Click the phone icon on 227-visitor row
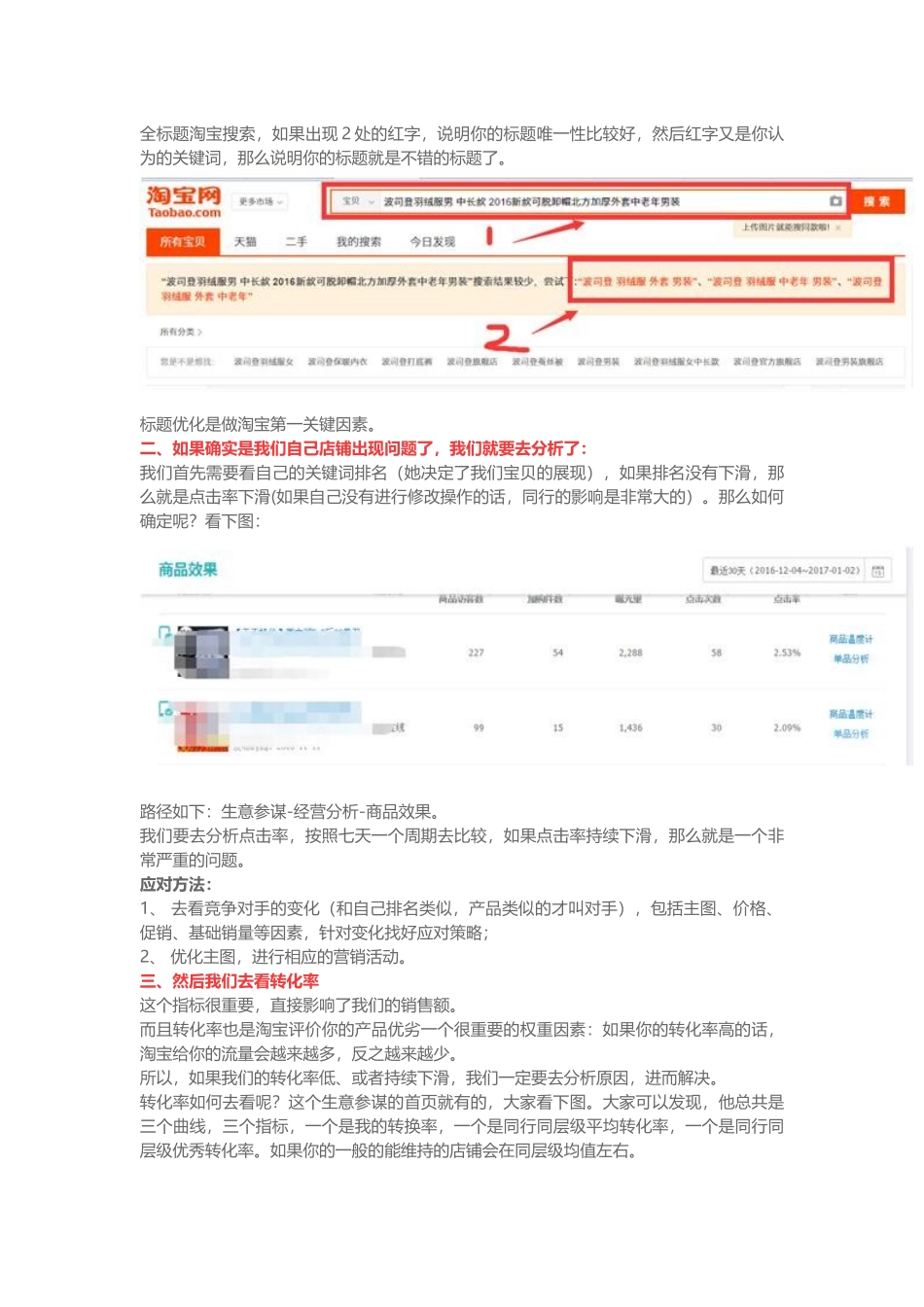Screen dimensions: 924x1307 click(x=165, y=634)
